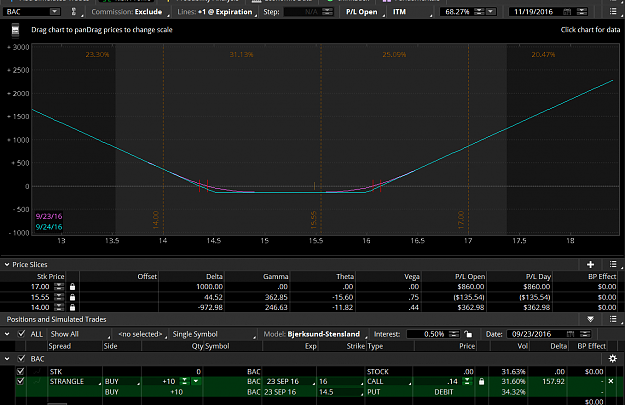Click the Vega column header
This screenshot has height=405, width=625.
coord(412,277)
